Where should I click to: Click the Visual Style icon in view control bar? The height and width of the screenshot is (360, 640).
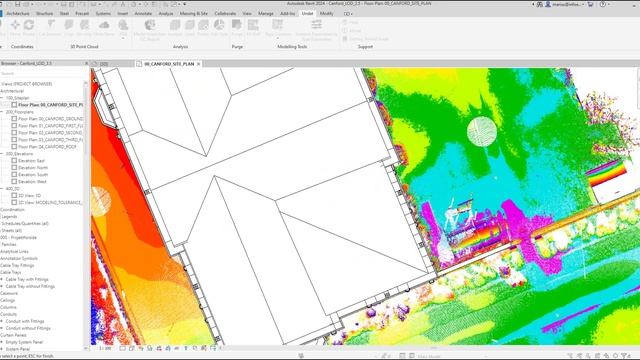pyautogui.click(x=132, y=348)
